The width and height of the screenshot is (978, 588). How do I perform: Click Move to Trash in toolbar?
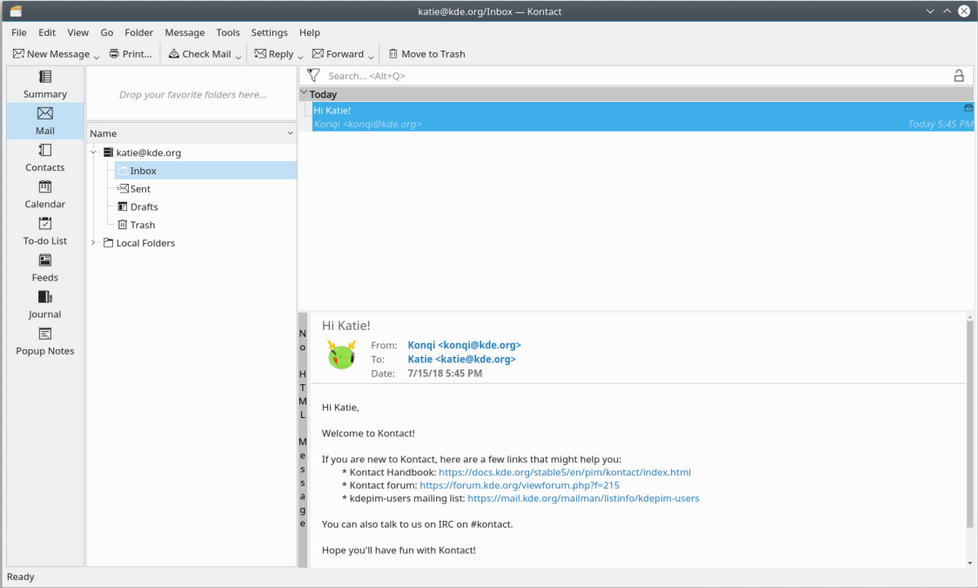(x=427, y=54)
